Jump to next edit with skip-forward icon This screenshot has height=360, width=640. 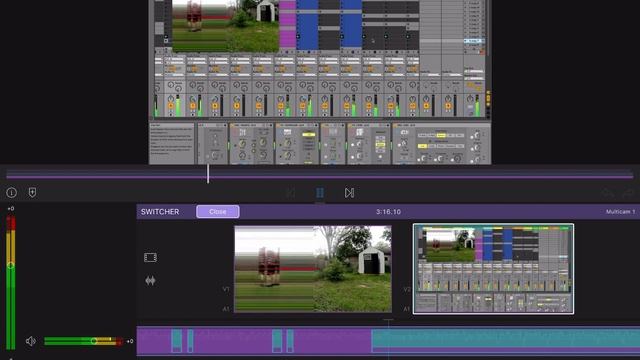tap(349, 193)
